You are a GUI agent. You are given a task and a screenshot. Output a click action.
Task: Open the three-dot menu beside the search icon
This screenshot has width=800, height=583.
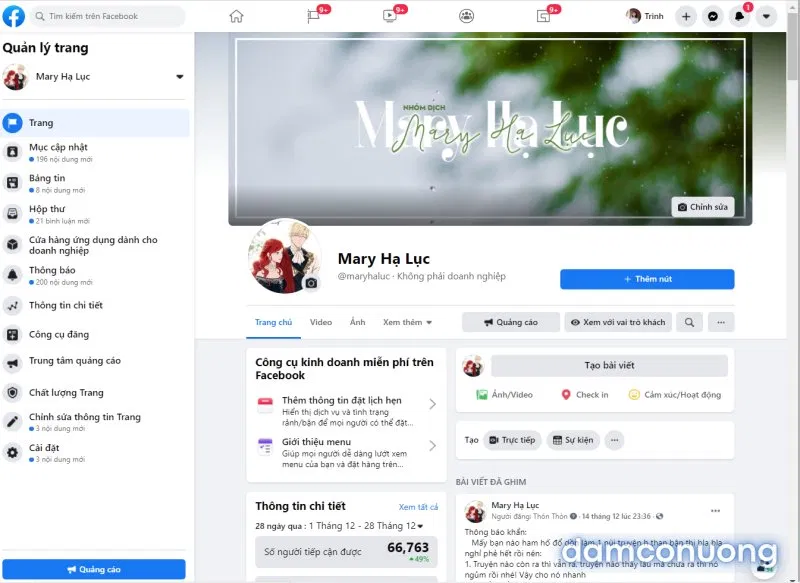coord(721,322)
